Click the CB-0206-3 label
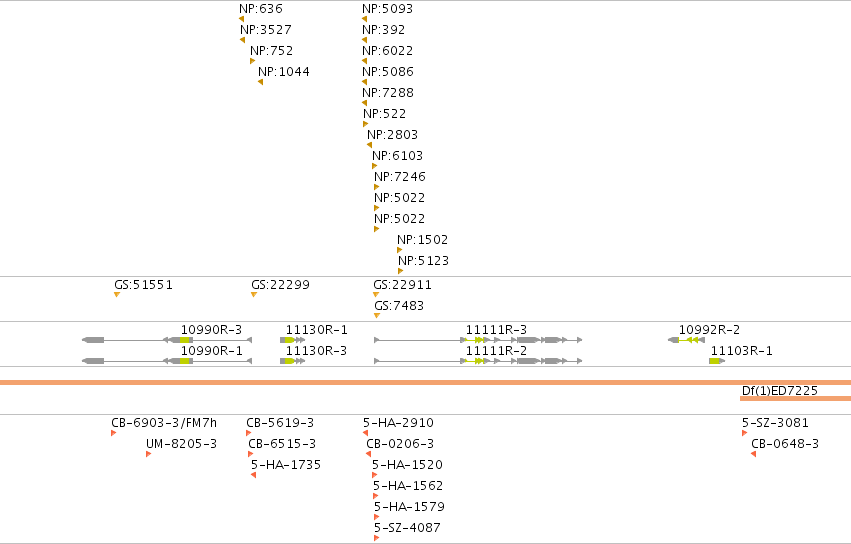851x544 pixels. point(401,444)
